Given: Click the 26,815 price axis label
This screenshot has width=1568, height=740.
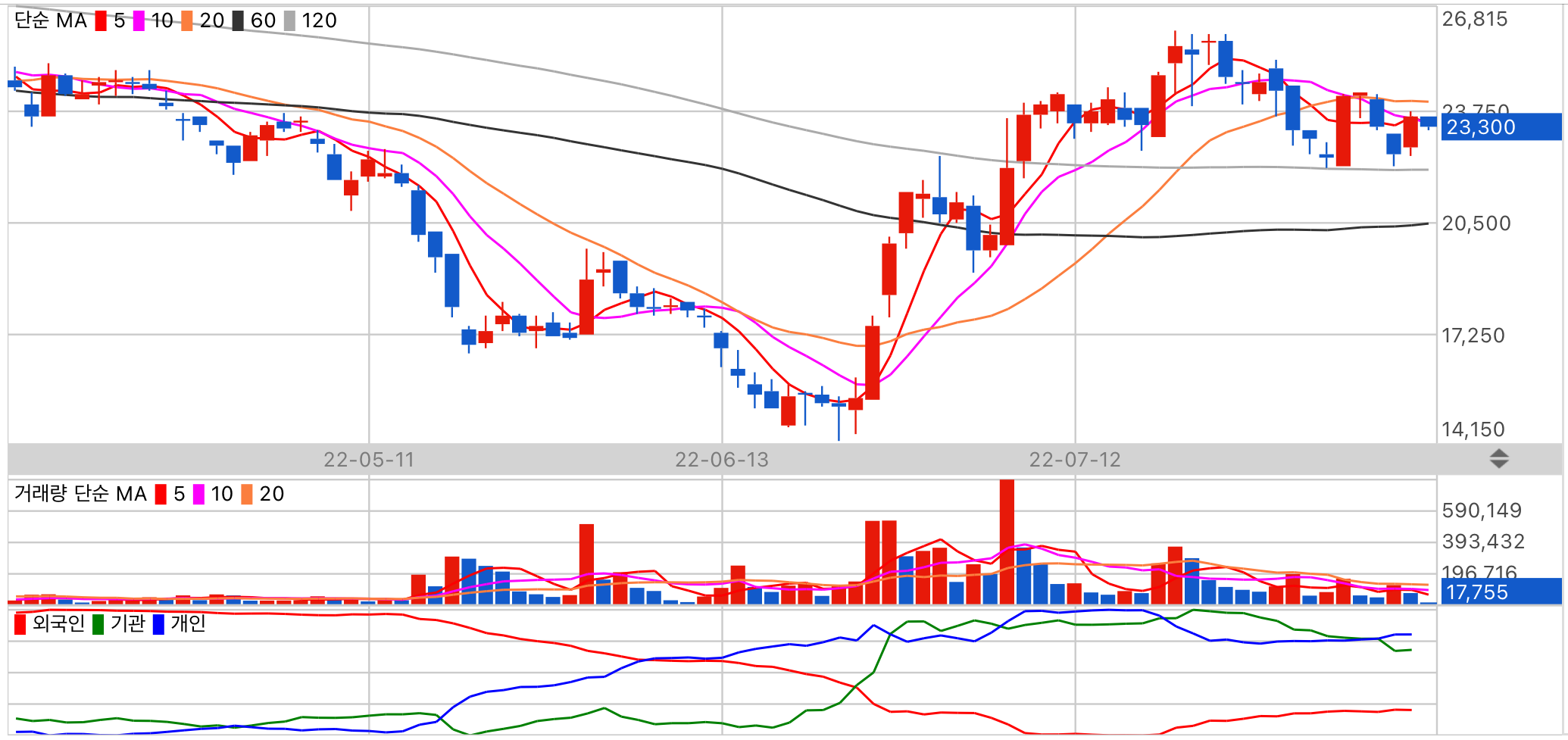Looking at the screenshot, I should coord(1474,19).
